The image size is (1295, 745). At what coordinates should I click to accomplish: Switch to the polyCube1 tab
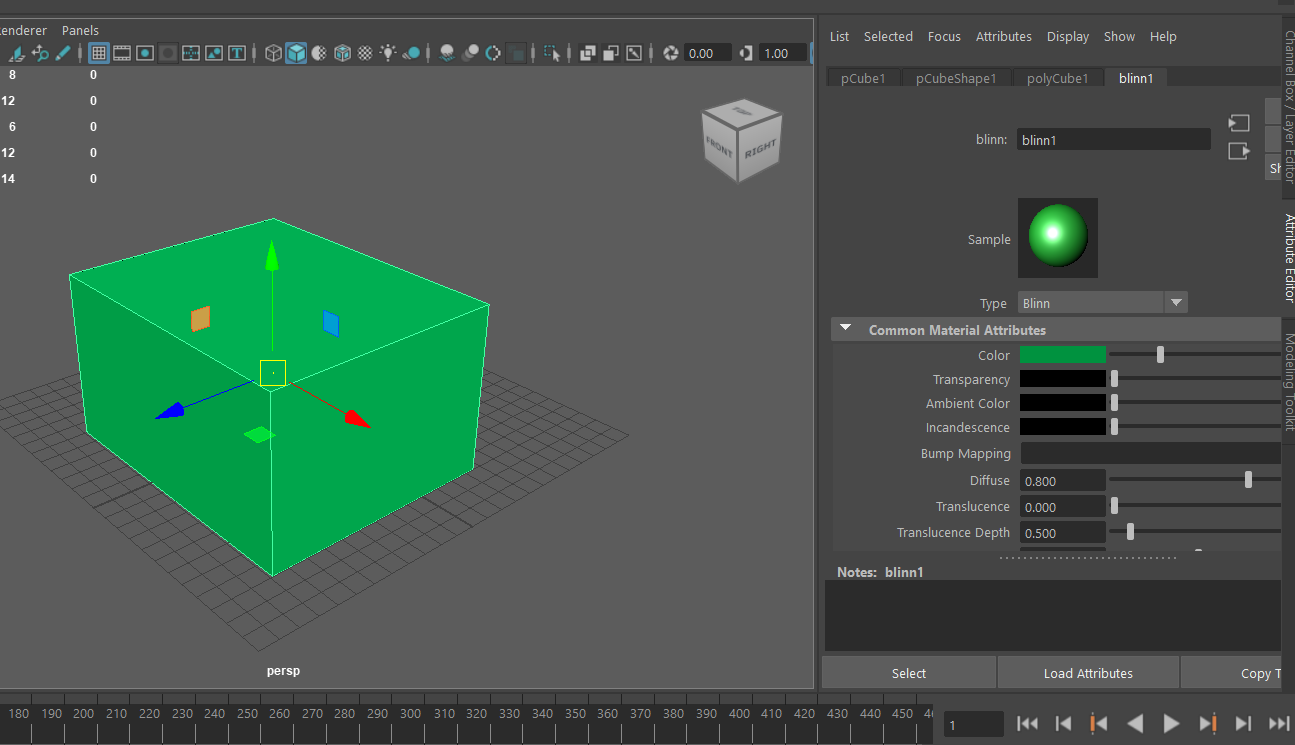pos(1058,77)
